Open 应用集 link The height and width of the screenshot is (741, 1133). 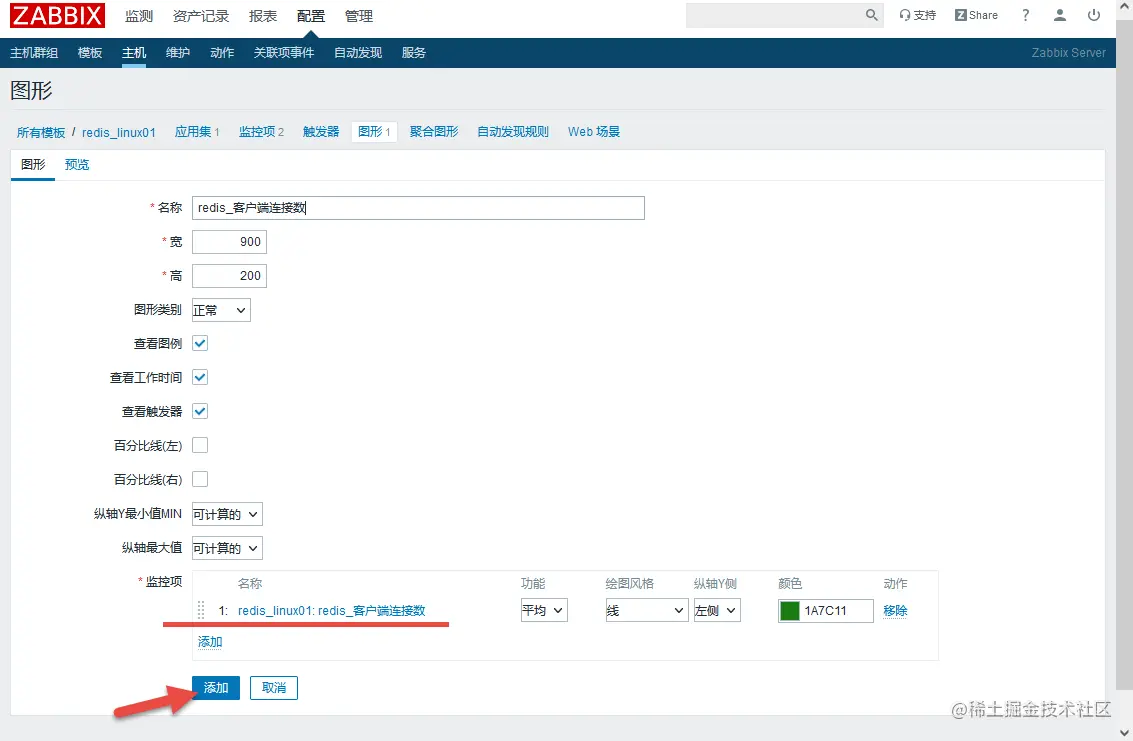197,132
